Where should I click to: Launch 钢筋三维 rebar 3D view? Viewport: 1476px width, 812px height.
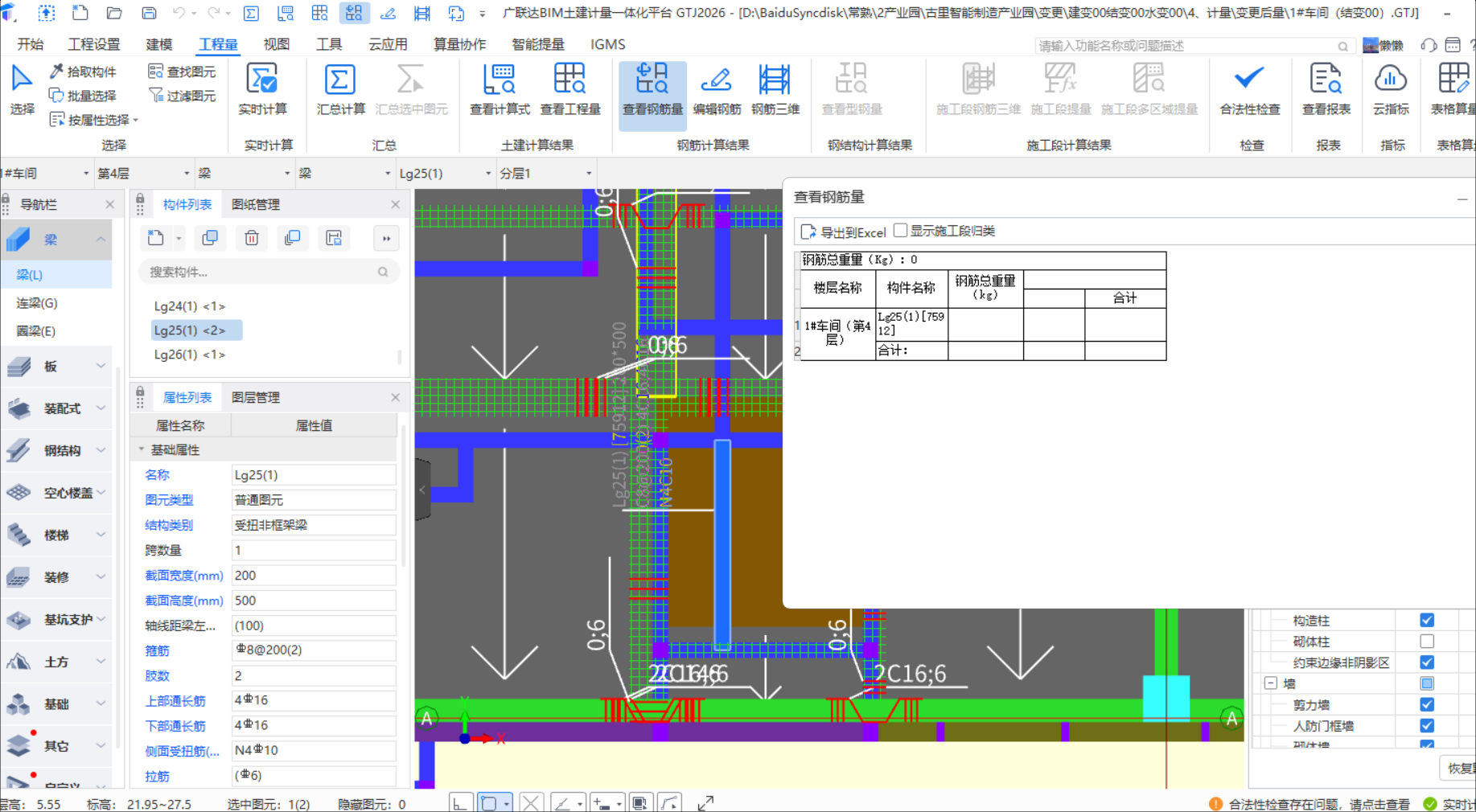[775, 89]
